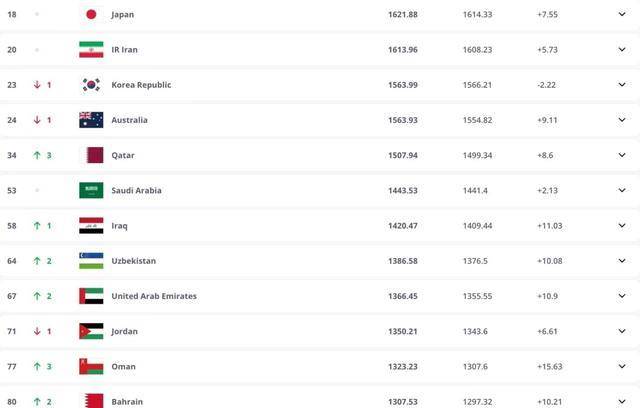Click the Saudi Arabia flag icon

click(91, 190)
